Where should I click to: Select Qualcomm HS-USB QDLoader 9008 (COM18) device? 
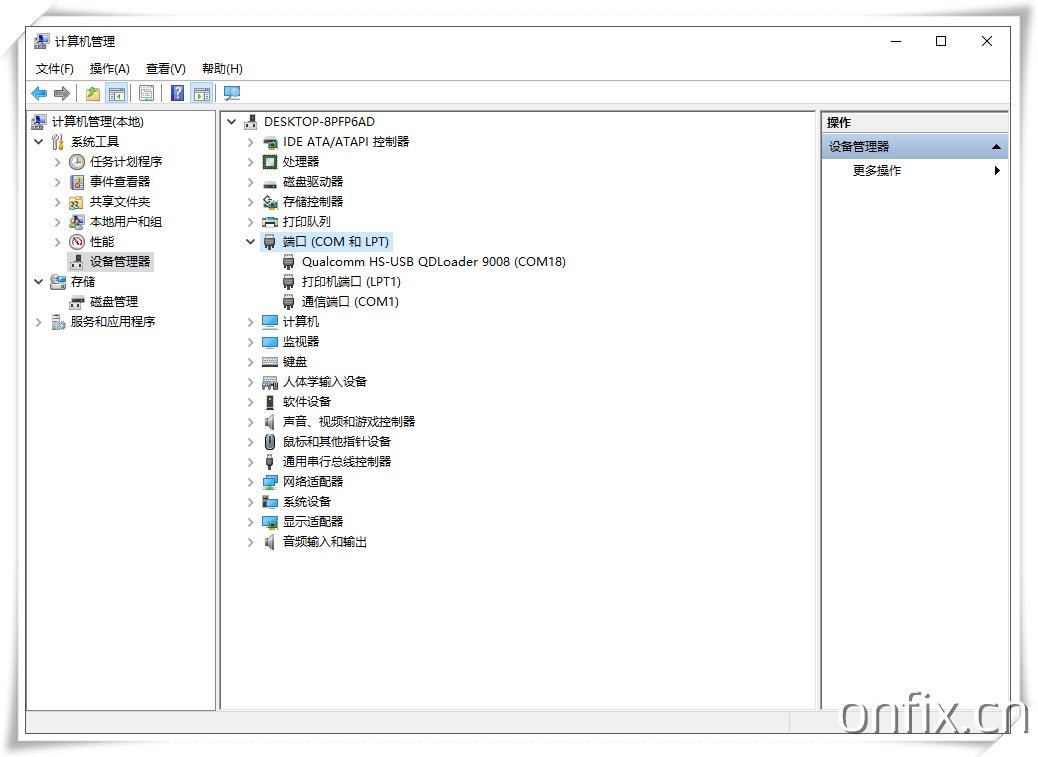point(433,262)
